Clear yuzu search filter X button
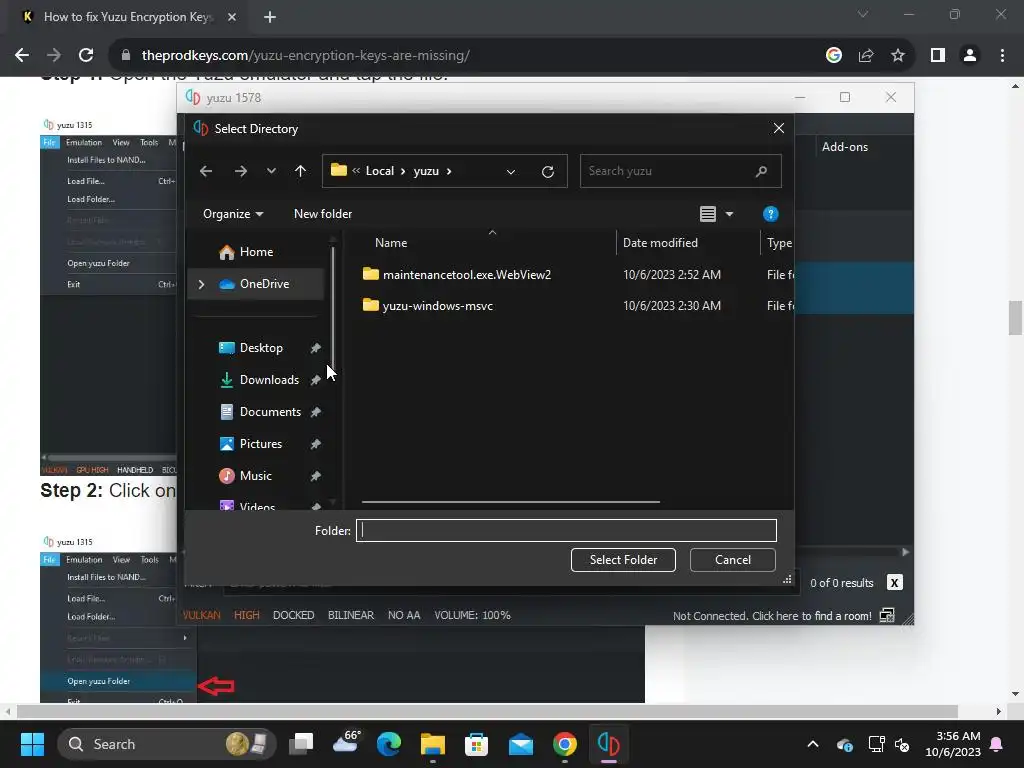This screenshot has width=1024, height=768. pos(894,583)
